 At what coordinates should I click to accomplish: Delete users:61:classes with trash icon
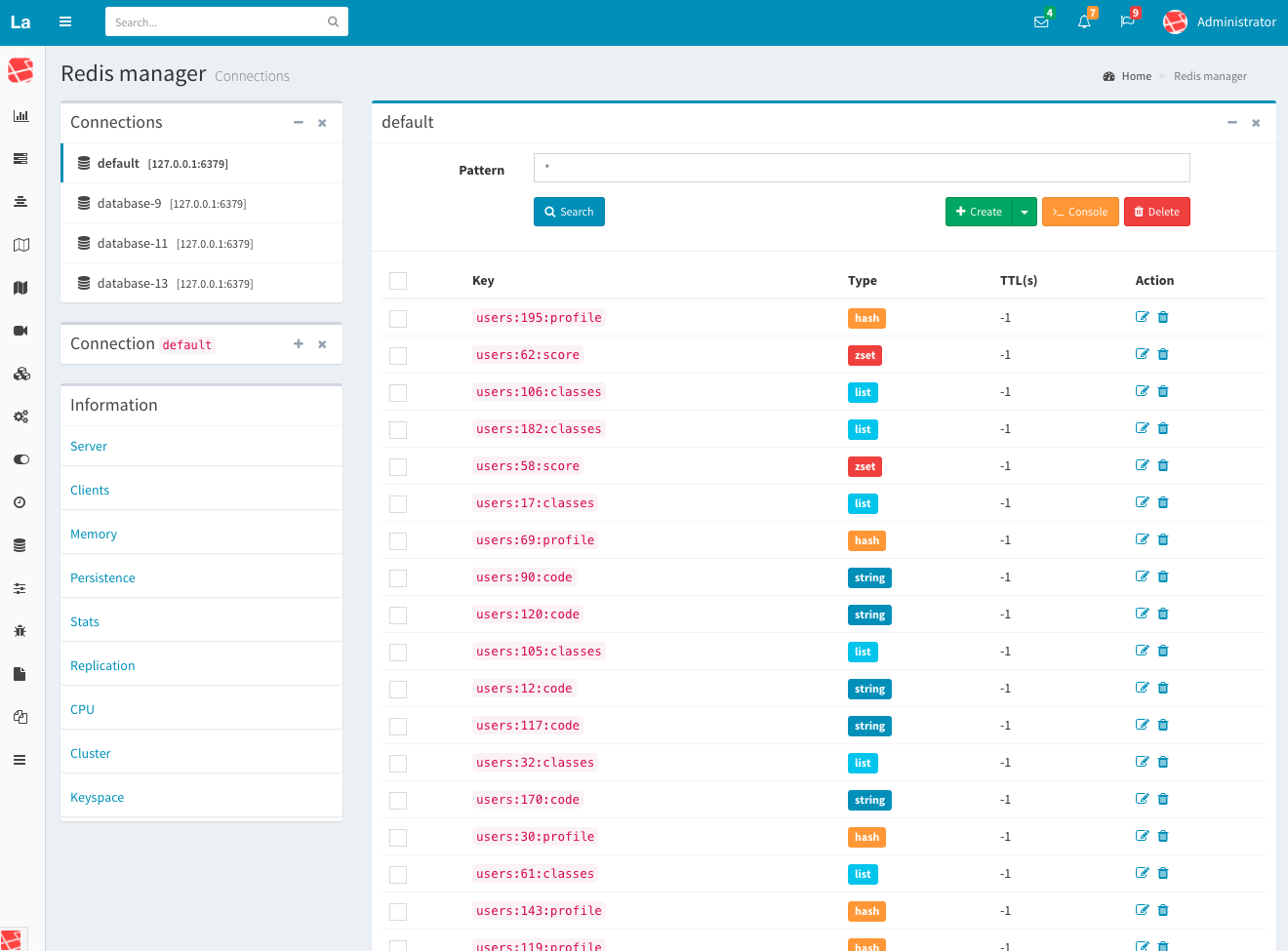click(x=1163, y=873)
